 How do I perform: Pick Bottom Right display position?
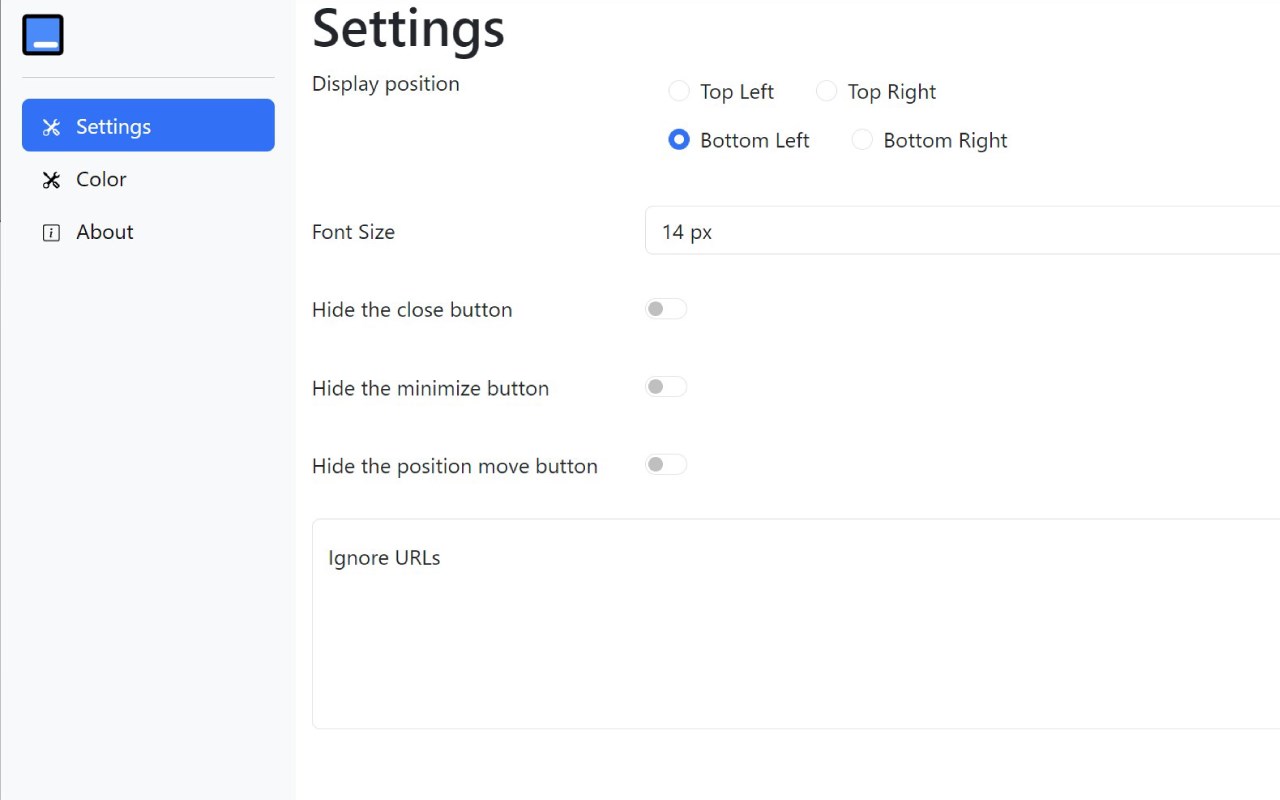[x=862, y=140]
